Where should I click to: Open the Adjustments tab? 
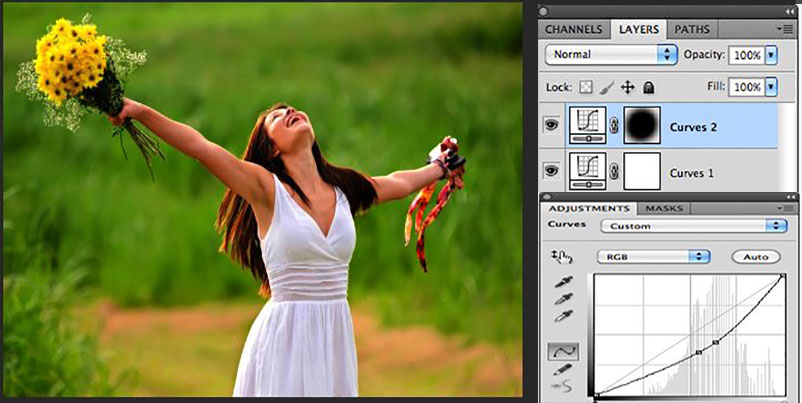coord(589,209)
